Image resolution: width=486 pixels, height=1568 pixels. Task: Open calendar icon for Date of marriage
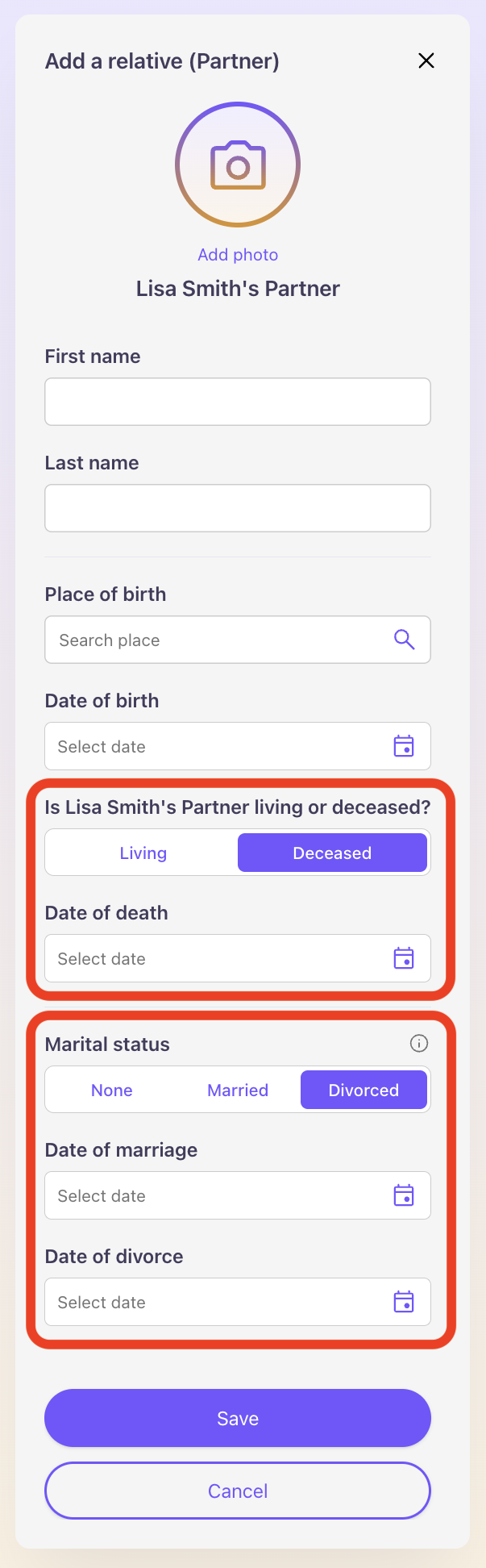coord(404,1195)
